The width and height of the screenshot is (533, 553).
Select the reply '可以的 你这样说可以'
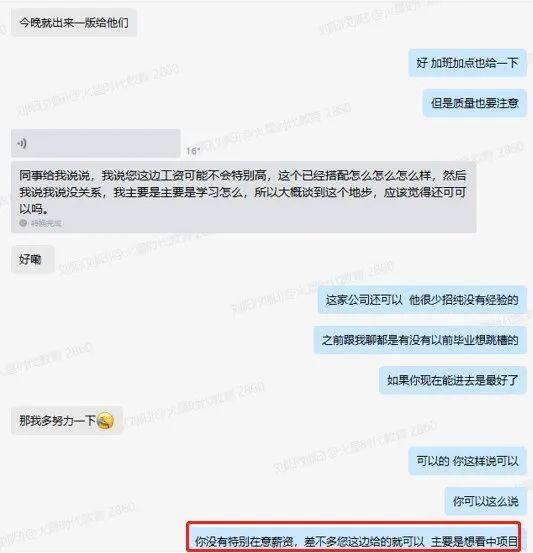(x=467, y=461)
